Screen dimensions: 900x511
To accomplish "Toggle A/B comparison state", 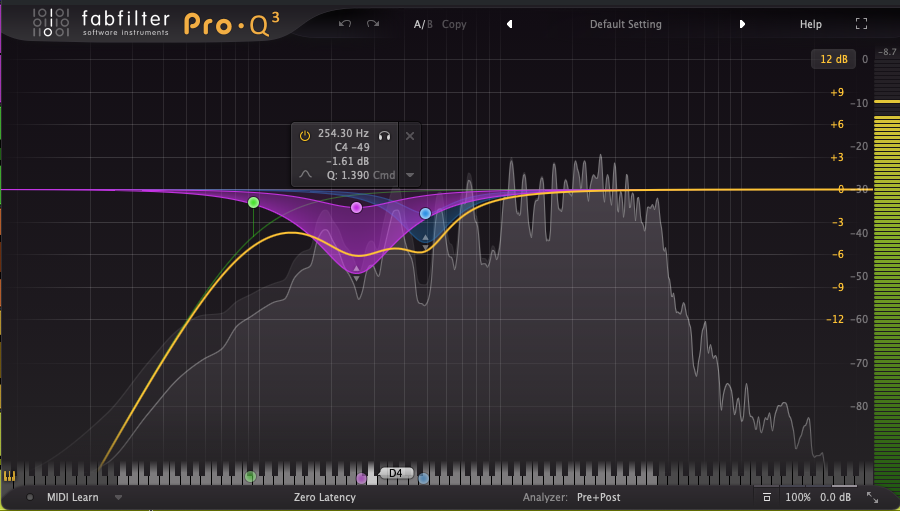I will (423, 24).
